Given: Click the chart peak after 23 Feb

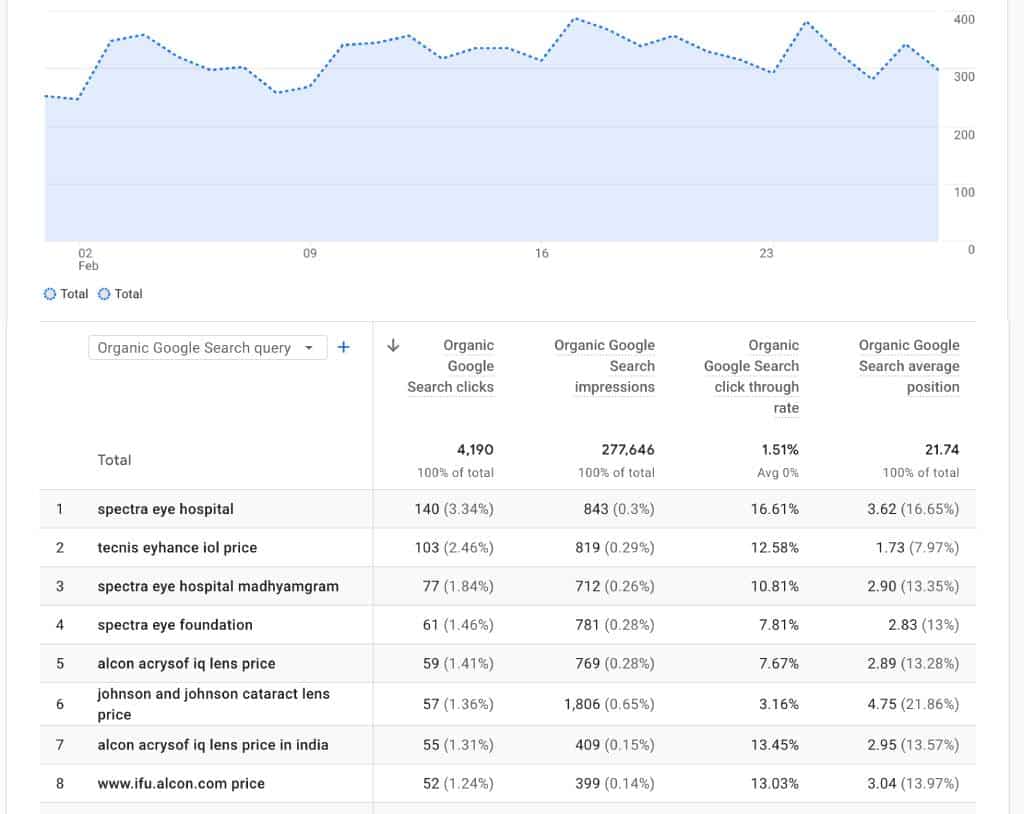Looking at the screenshot, I should click(808, 22).
